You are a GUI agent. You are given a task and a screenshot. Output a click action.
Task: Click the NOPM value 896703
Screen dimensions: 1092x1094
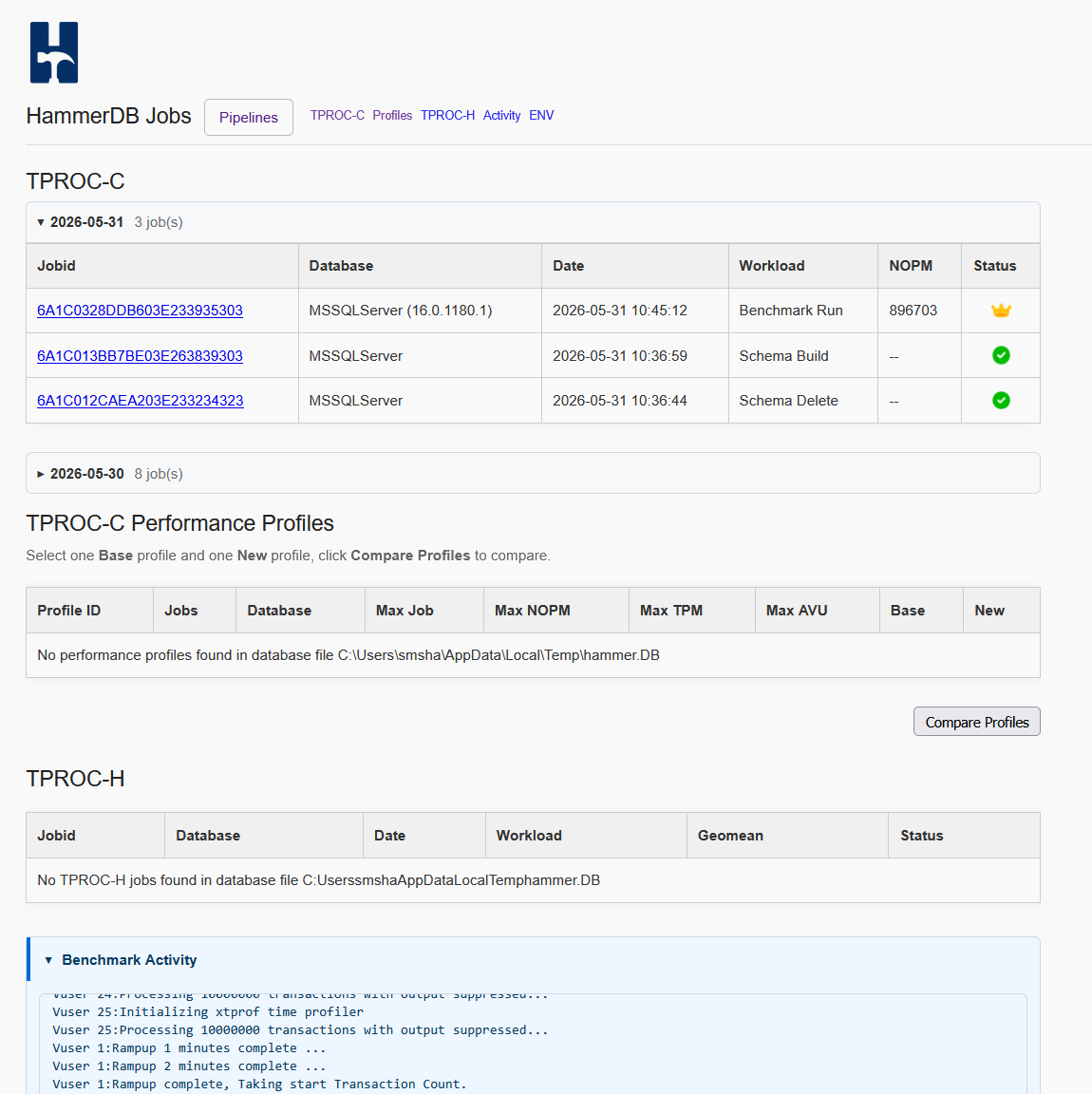913,311
